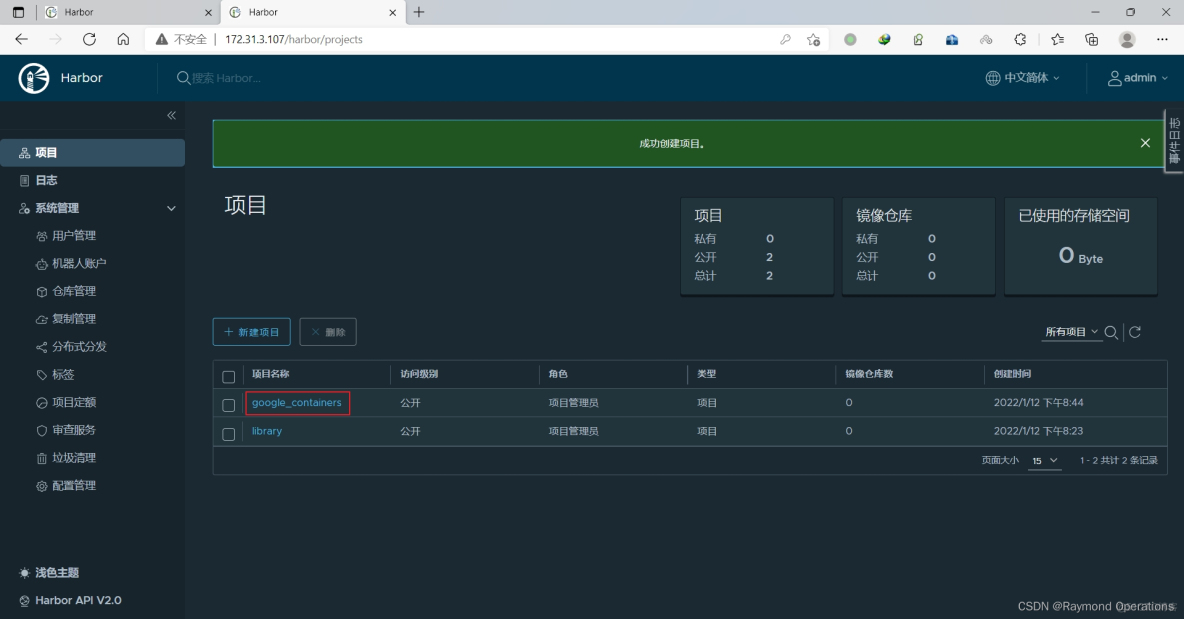This screenshot has height=619, width=1184.
Task: Click the Harbor lighthouse logo icon
Action: [34, 78]
